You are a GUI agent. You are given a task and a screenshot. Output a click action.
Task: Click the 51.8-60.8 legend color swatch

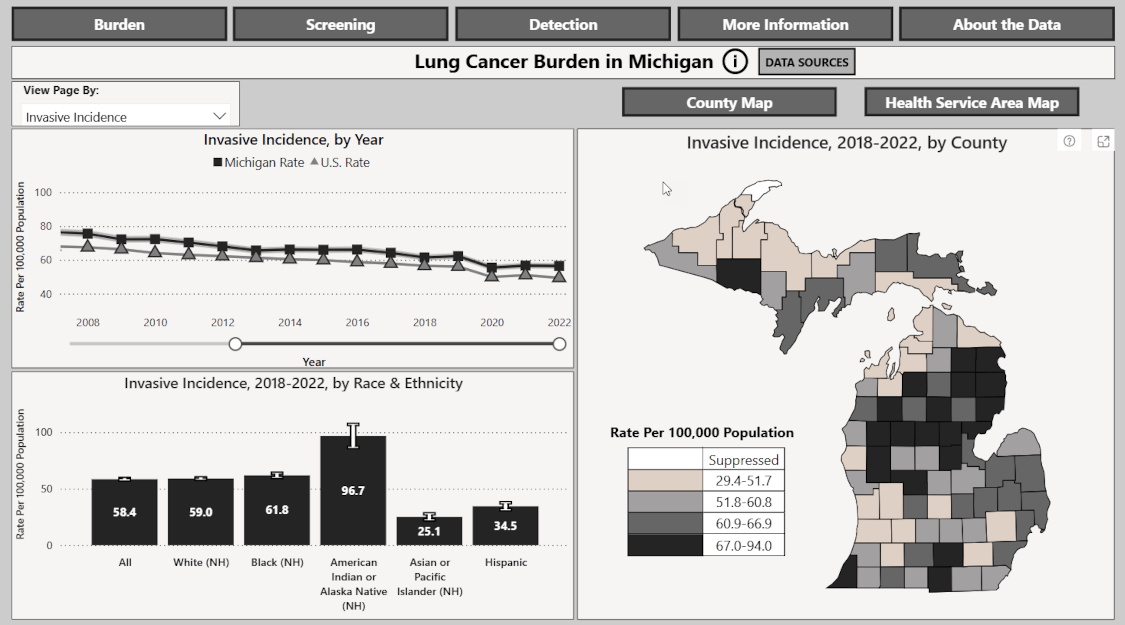click(x=665, y=502)
